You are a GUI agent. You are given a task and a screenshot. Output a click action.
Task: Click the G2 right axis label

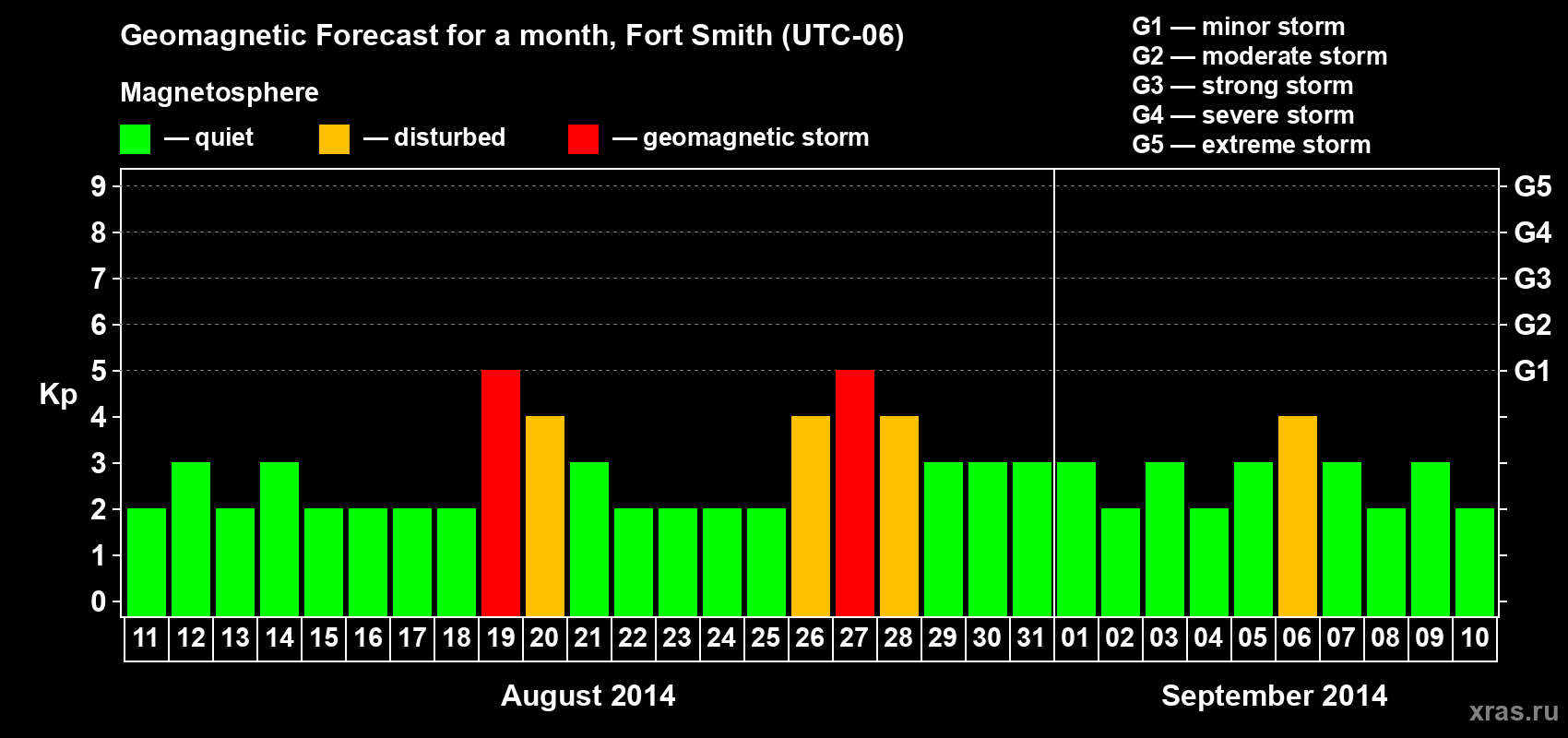1533,325
